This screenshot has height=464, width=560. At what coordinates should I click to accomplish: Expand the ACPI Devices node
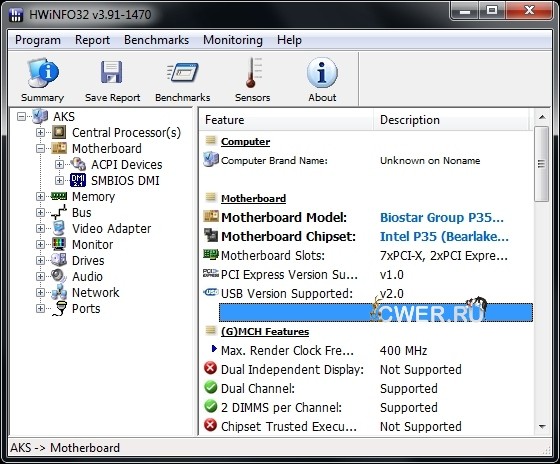pos(59,165)
